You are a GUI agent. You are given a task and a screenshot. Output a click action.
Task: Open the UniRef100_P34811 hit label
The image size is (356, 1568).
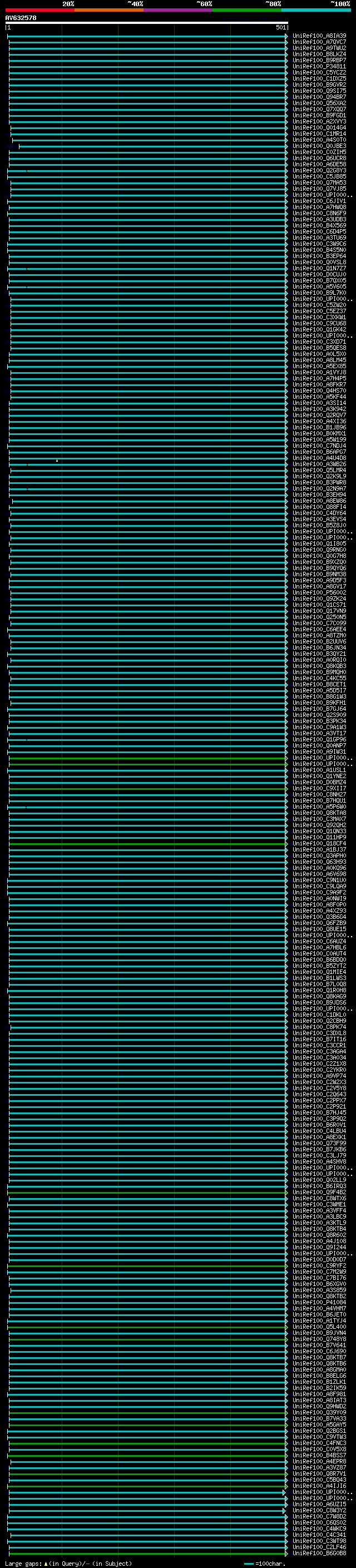(319, 66)
